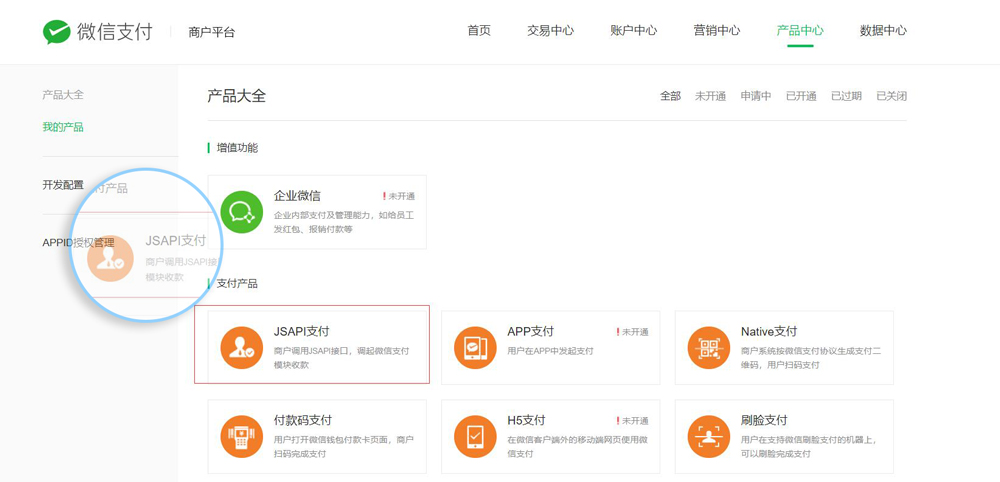
Task: Click the 商户平台 header label
Action: tap(212, 32)
